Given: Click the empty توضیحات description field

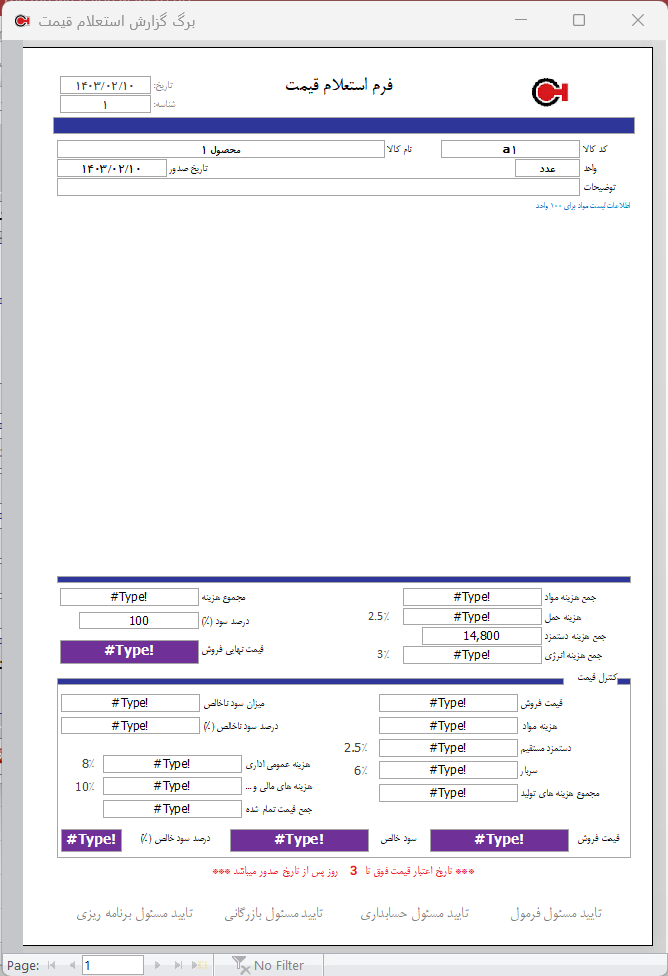Looking at the screenshot, I should [x=318, y=187].
